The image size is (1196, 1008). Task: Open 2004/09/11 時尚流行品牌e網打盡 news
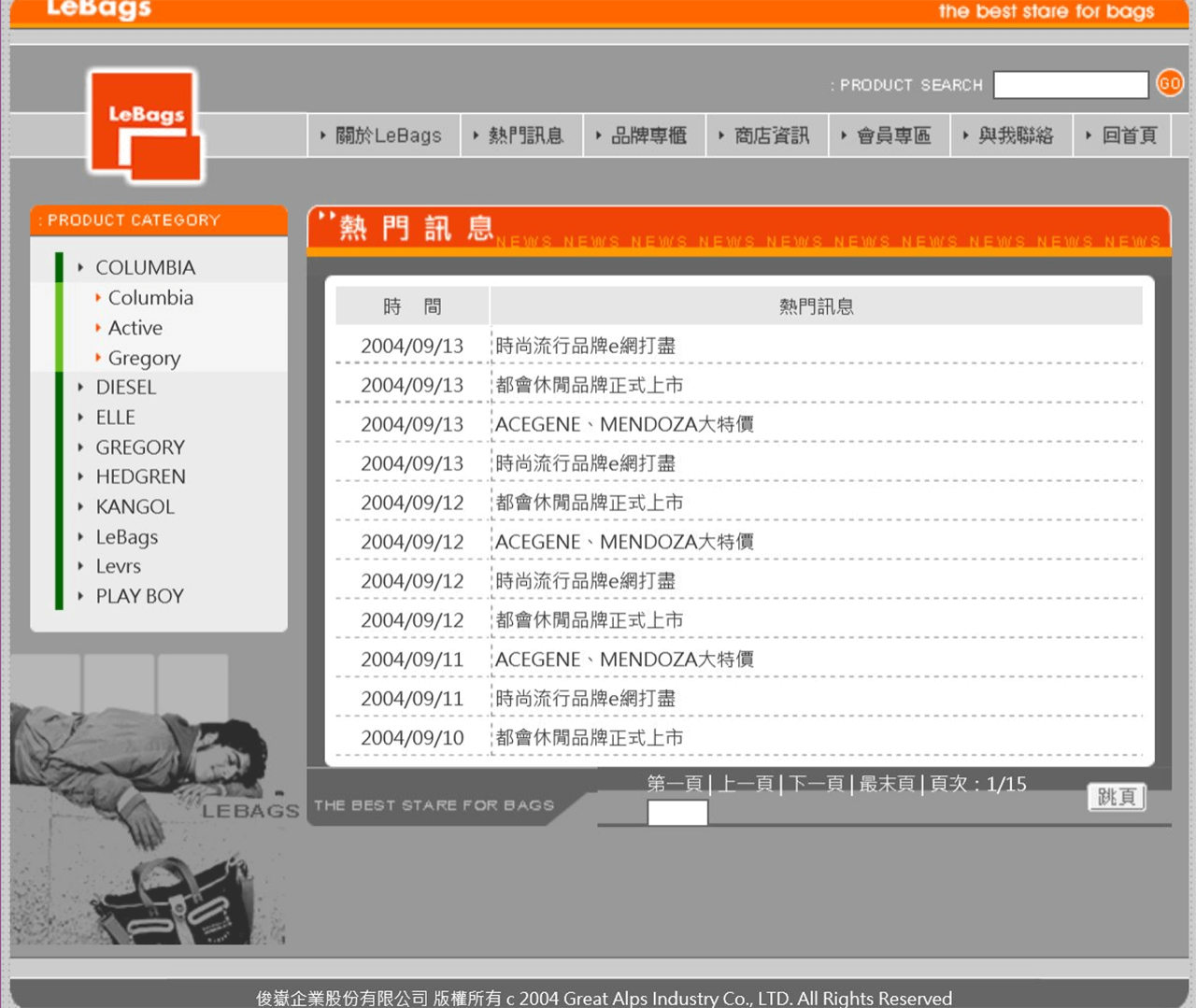pyautogui.click(x=586, y=699)
